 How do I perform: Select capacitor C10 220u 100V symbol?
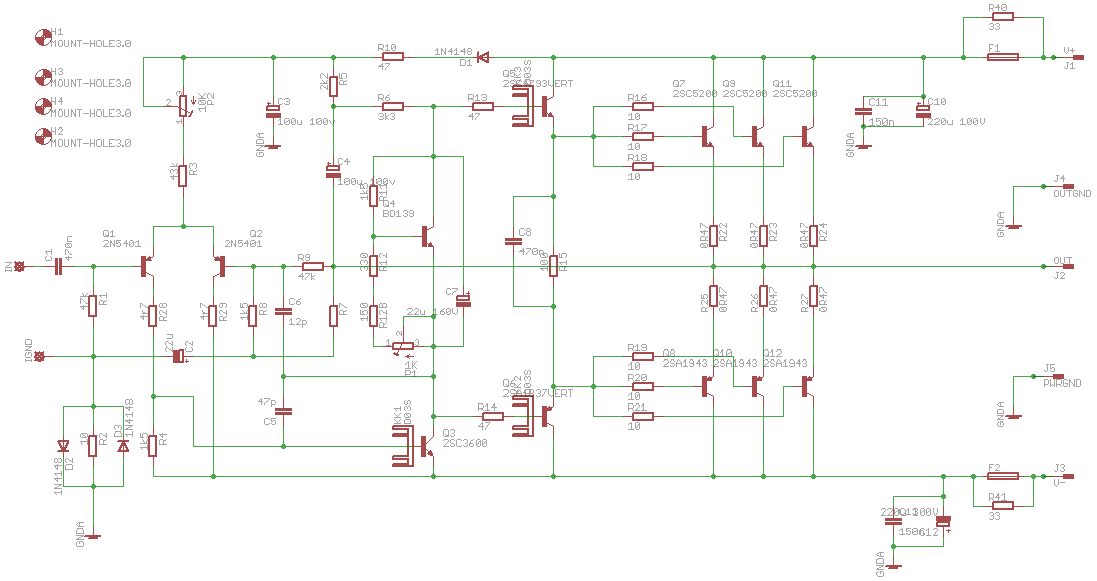(923, 111)
